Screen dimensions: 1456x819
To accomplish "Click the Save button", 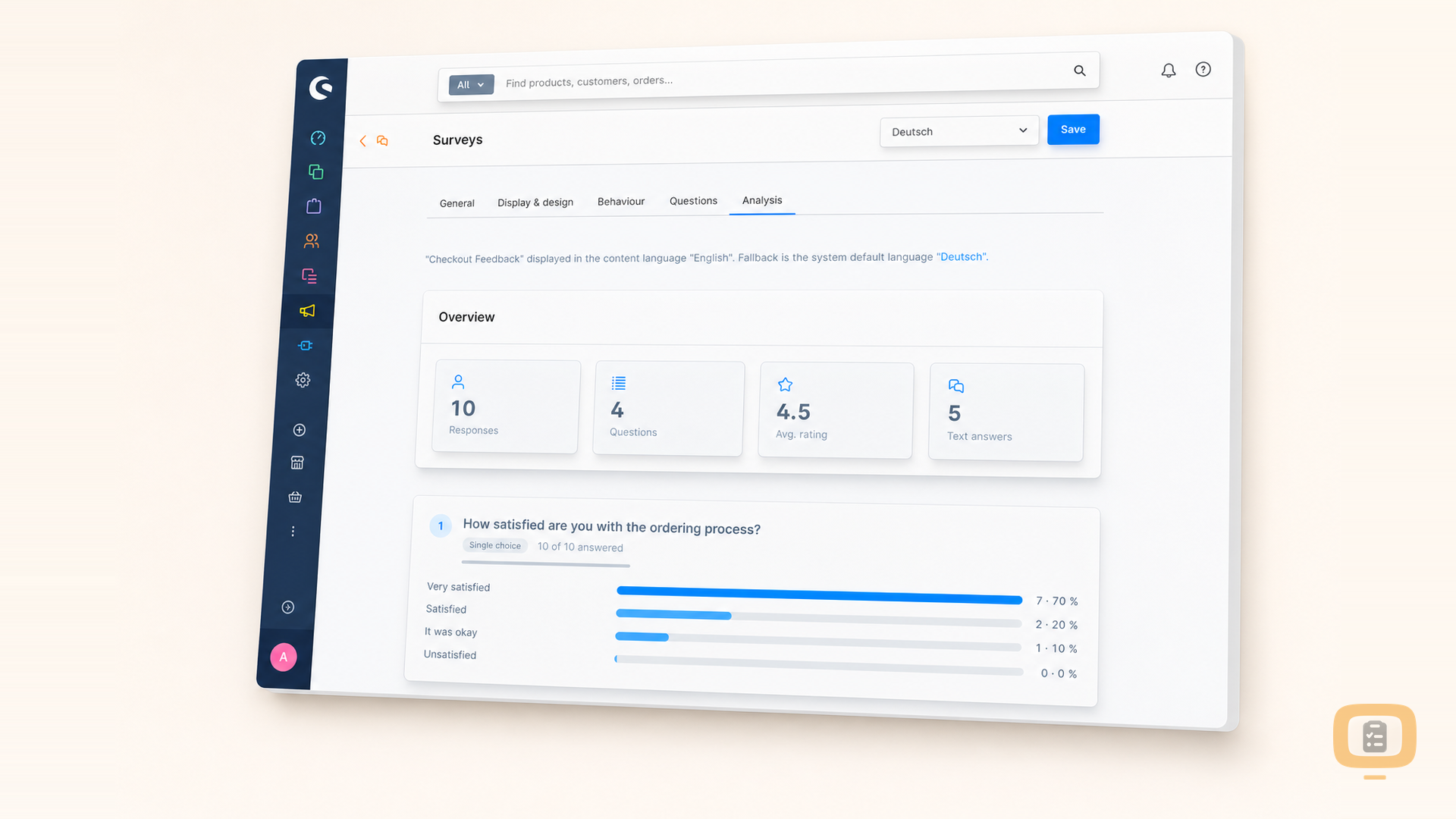I will click(1073, 130).
